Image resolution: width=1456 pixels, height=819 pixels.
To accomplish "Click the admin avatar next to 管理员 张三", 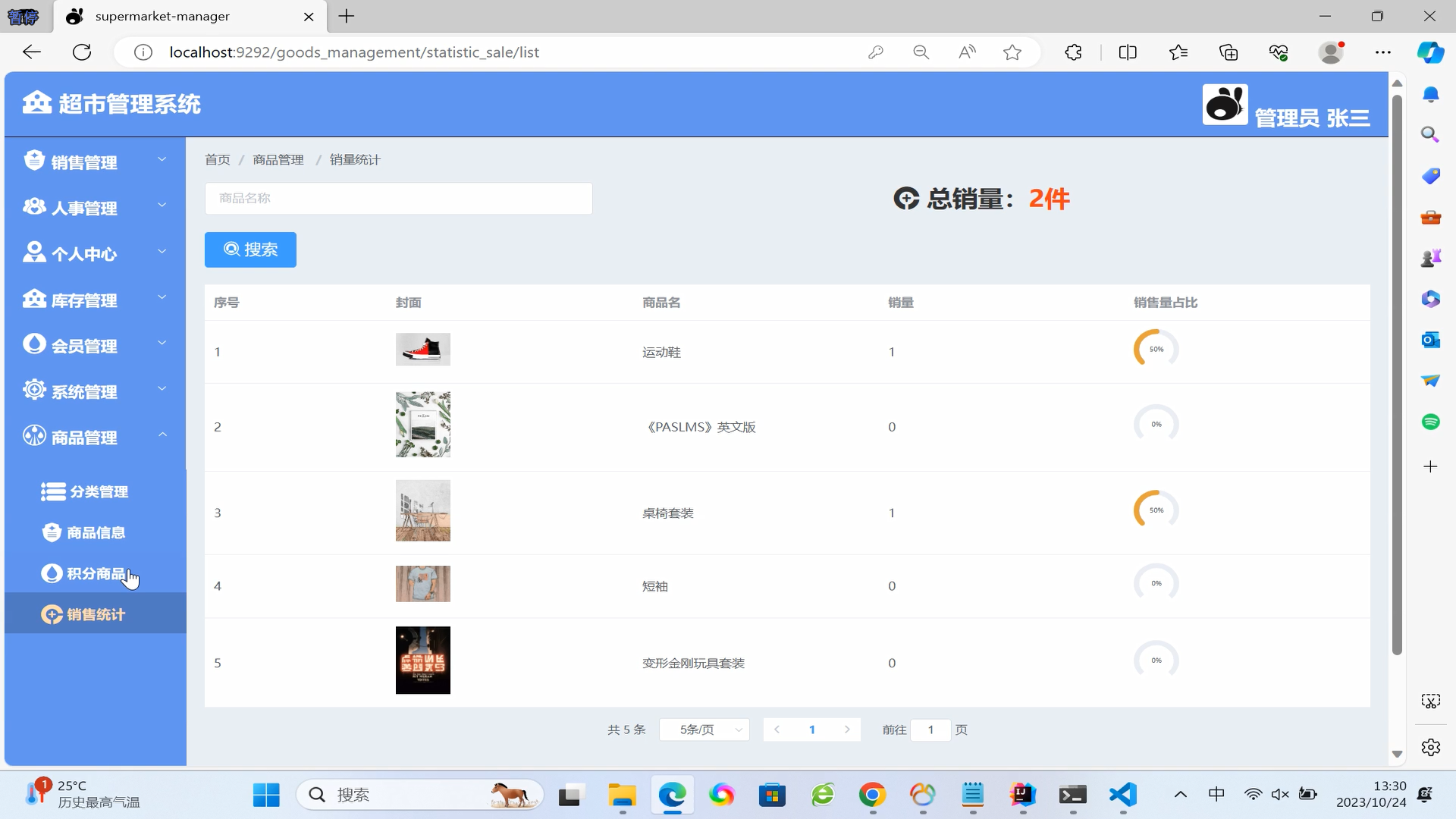I will 1225,104.
